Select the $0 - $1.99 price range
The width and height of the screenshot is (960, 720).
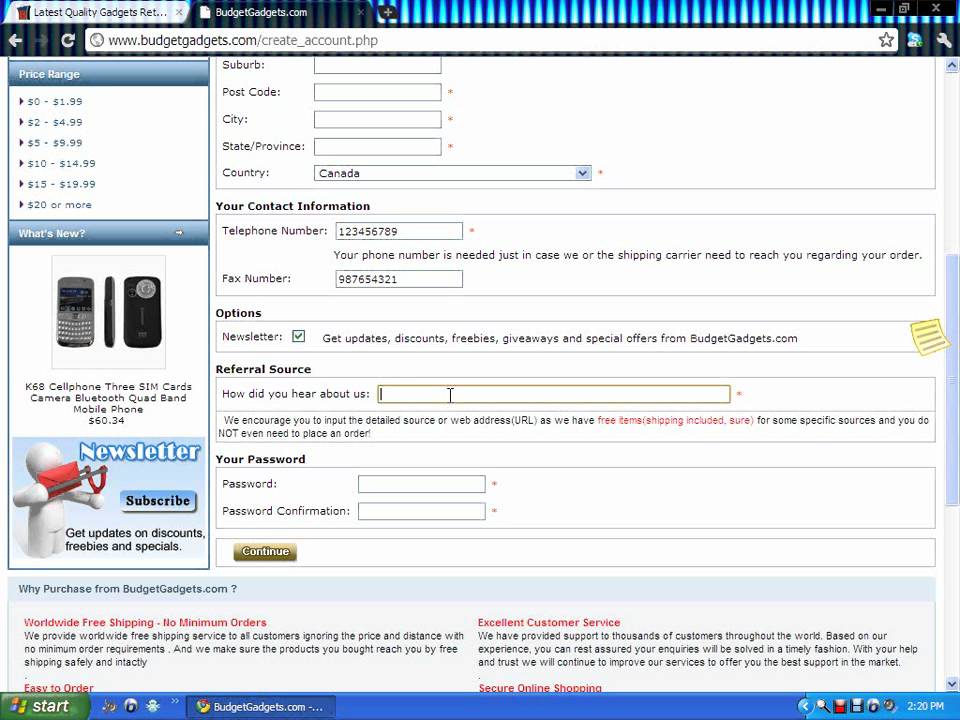(x=54, y=102)
